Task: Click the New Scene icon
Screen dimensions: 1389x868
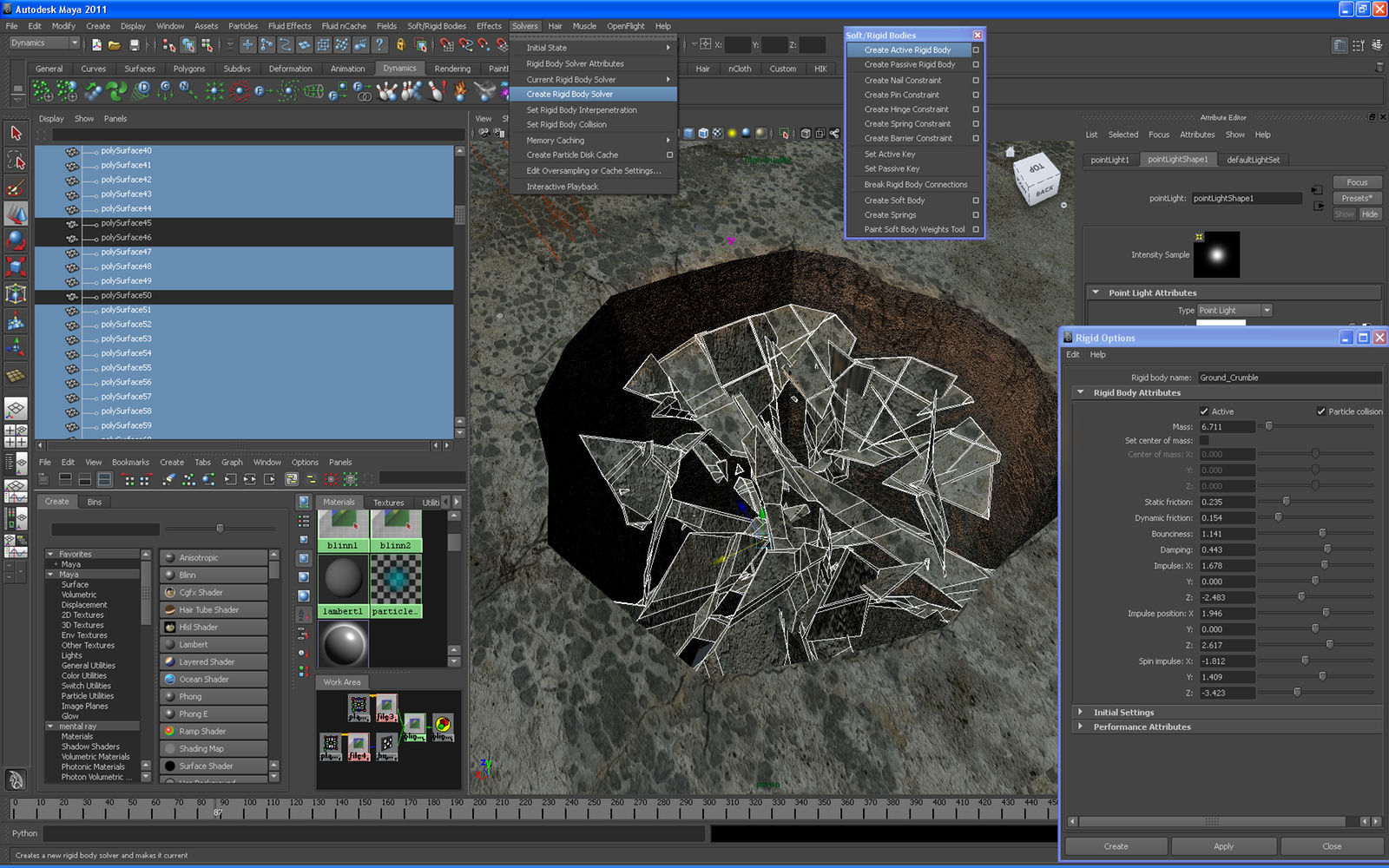Action: (x=96, y=44)
